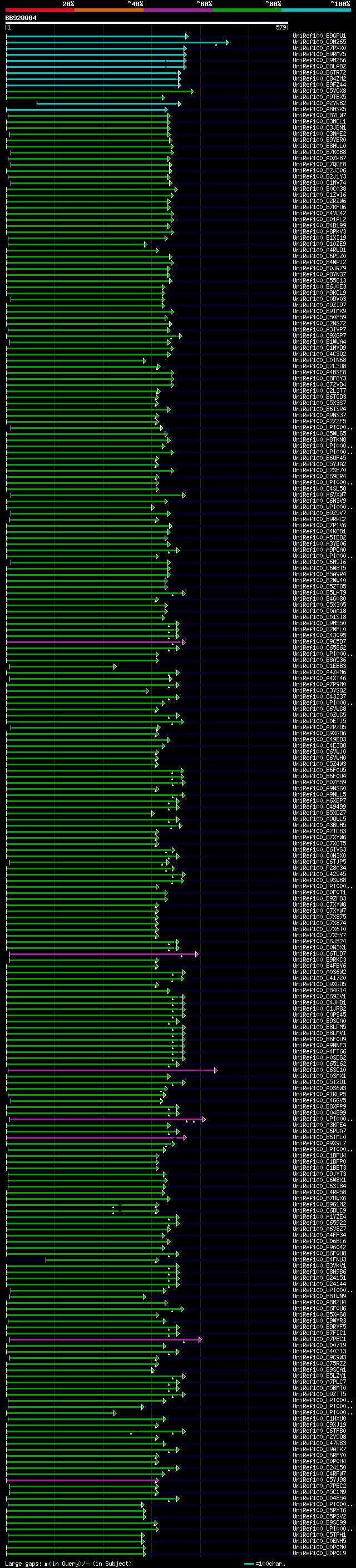Open the UniRef100_B8A536 label
Viewport: 356px width, 1568px height.
click(x=319, y=660)
